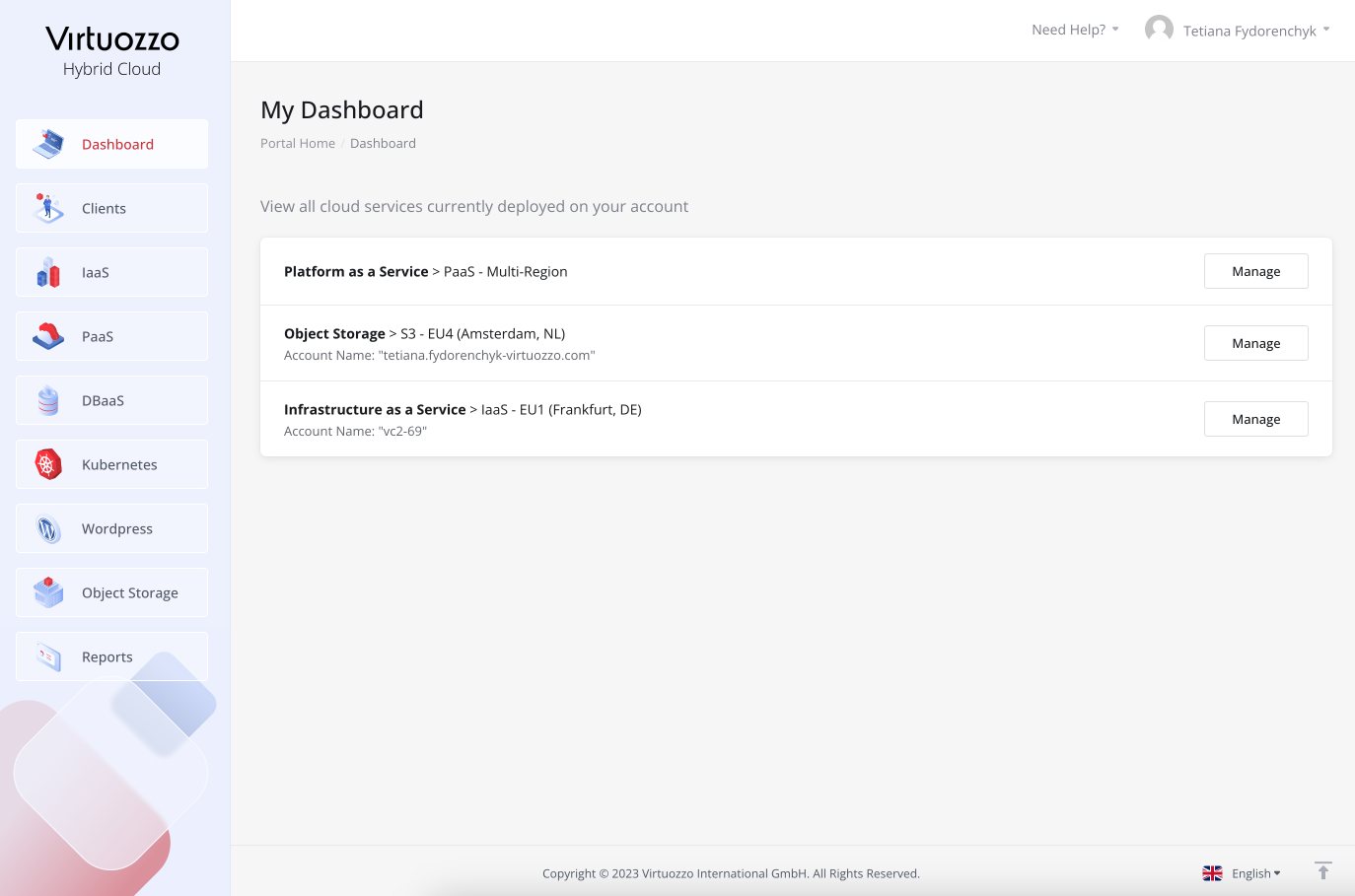Click the Clients sidebar icon
The width and height of the screenshot is (1355, 896).
tap(48, 208)
